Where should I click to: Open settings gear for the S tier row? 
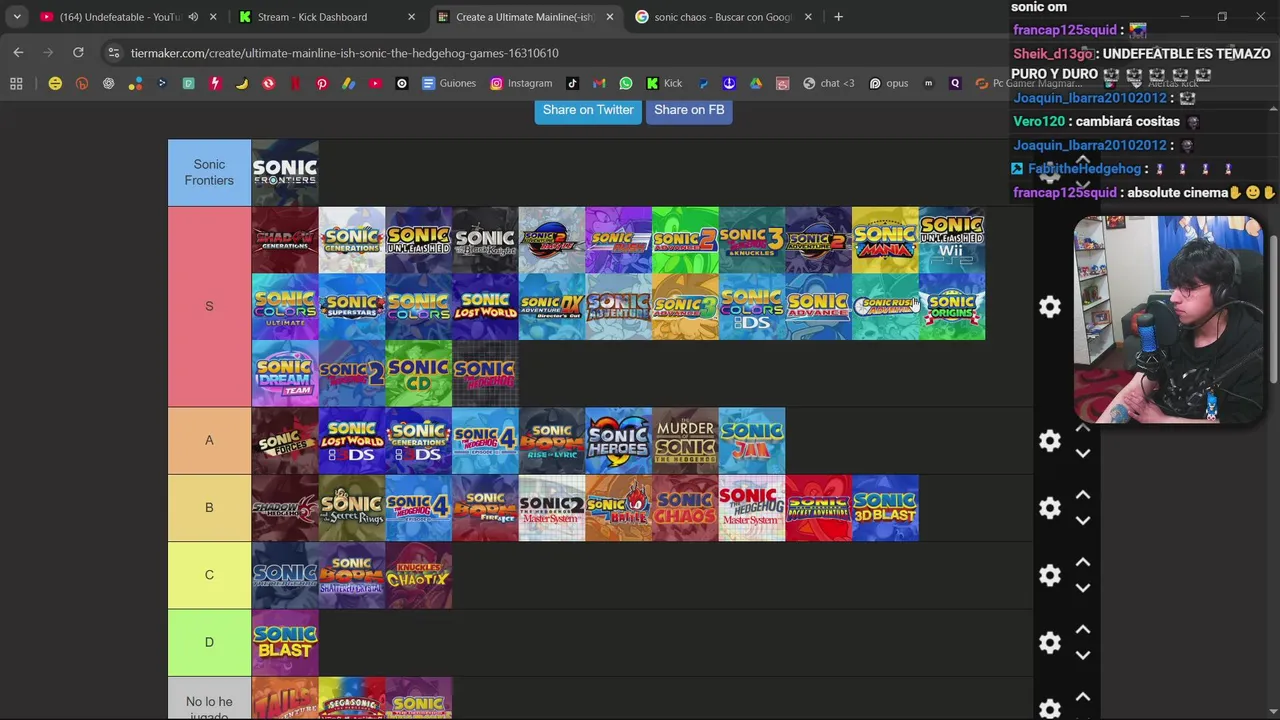(1049, 307)
